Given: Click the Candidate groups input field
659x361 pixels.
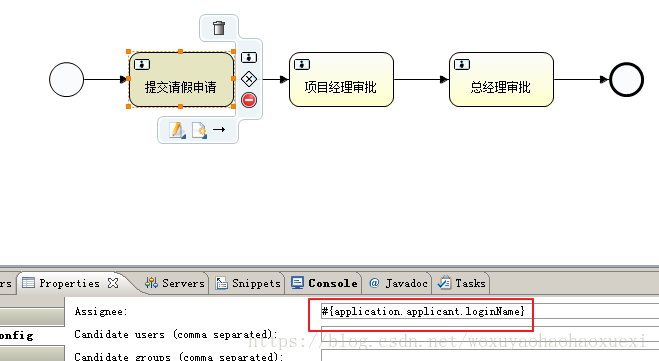Looking at the screenshot, I should (490, 356).
